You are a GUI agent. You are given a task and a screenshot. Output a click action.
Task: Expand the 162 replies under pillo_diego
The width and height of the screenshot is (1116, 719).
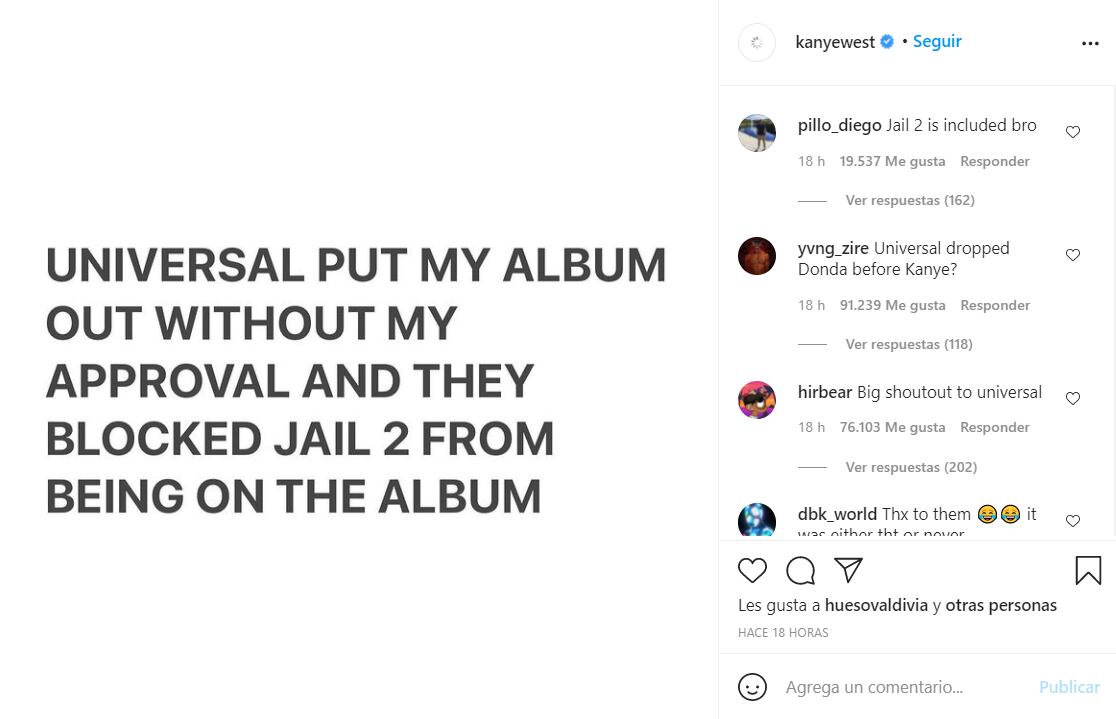(909, 200)
